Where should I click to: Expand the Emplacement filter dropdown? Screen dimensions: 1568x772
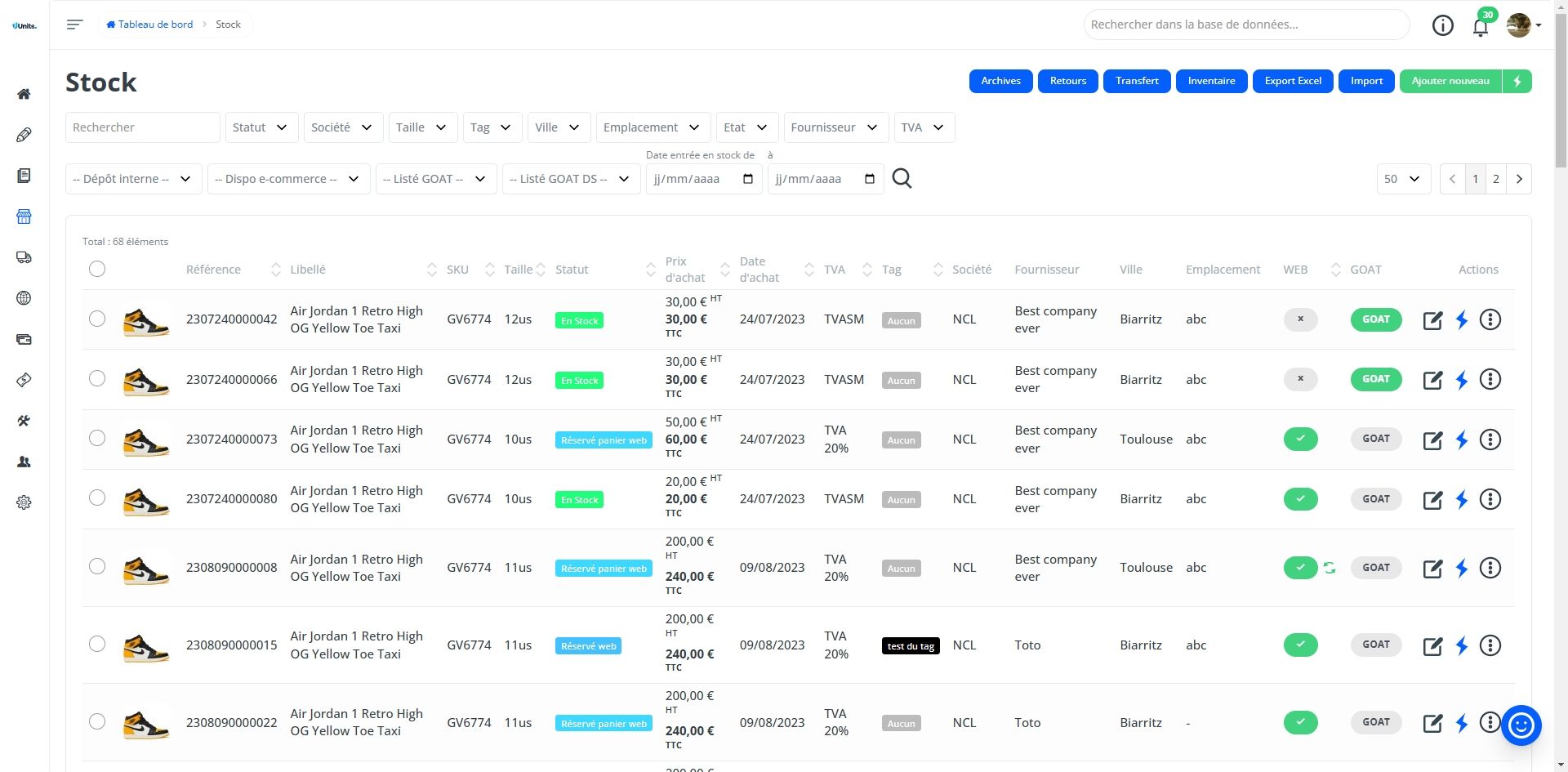[653, 127]
